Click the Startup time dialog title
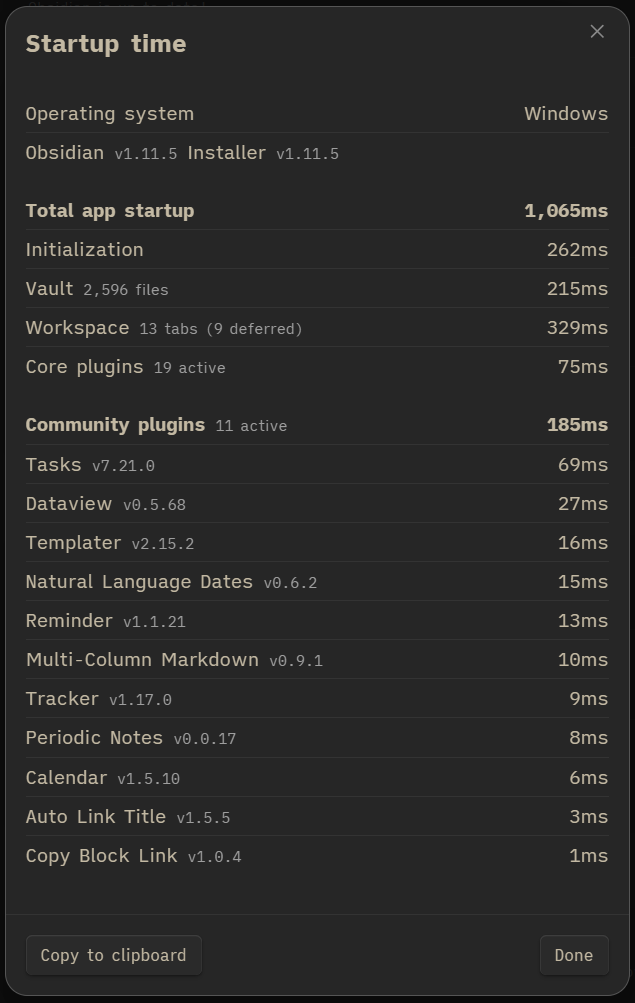The image size is (635, 1003). [106, 44]
